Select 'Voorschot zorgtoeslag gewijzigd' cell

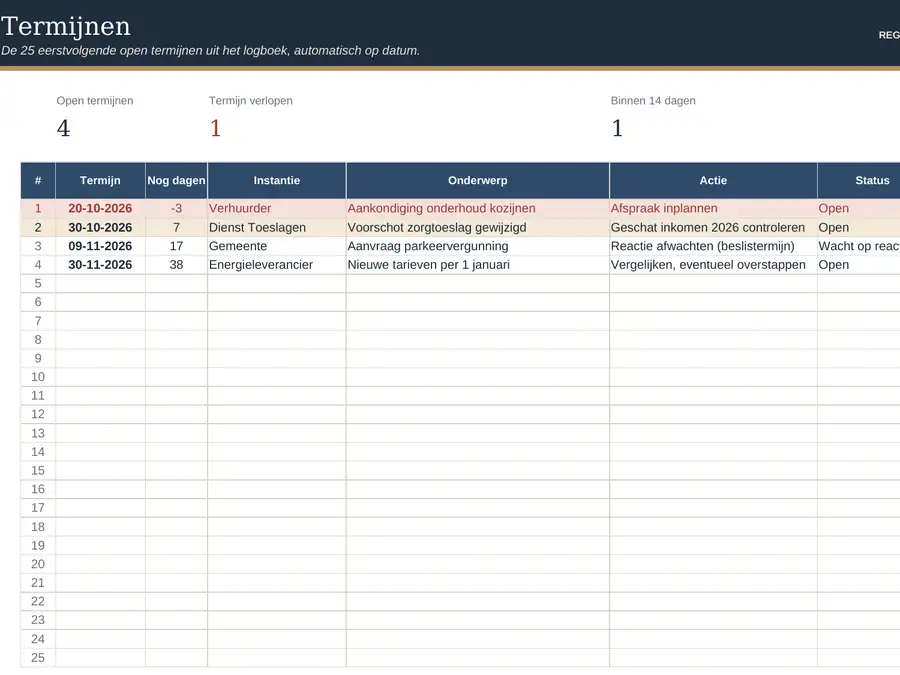478,227
